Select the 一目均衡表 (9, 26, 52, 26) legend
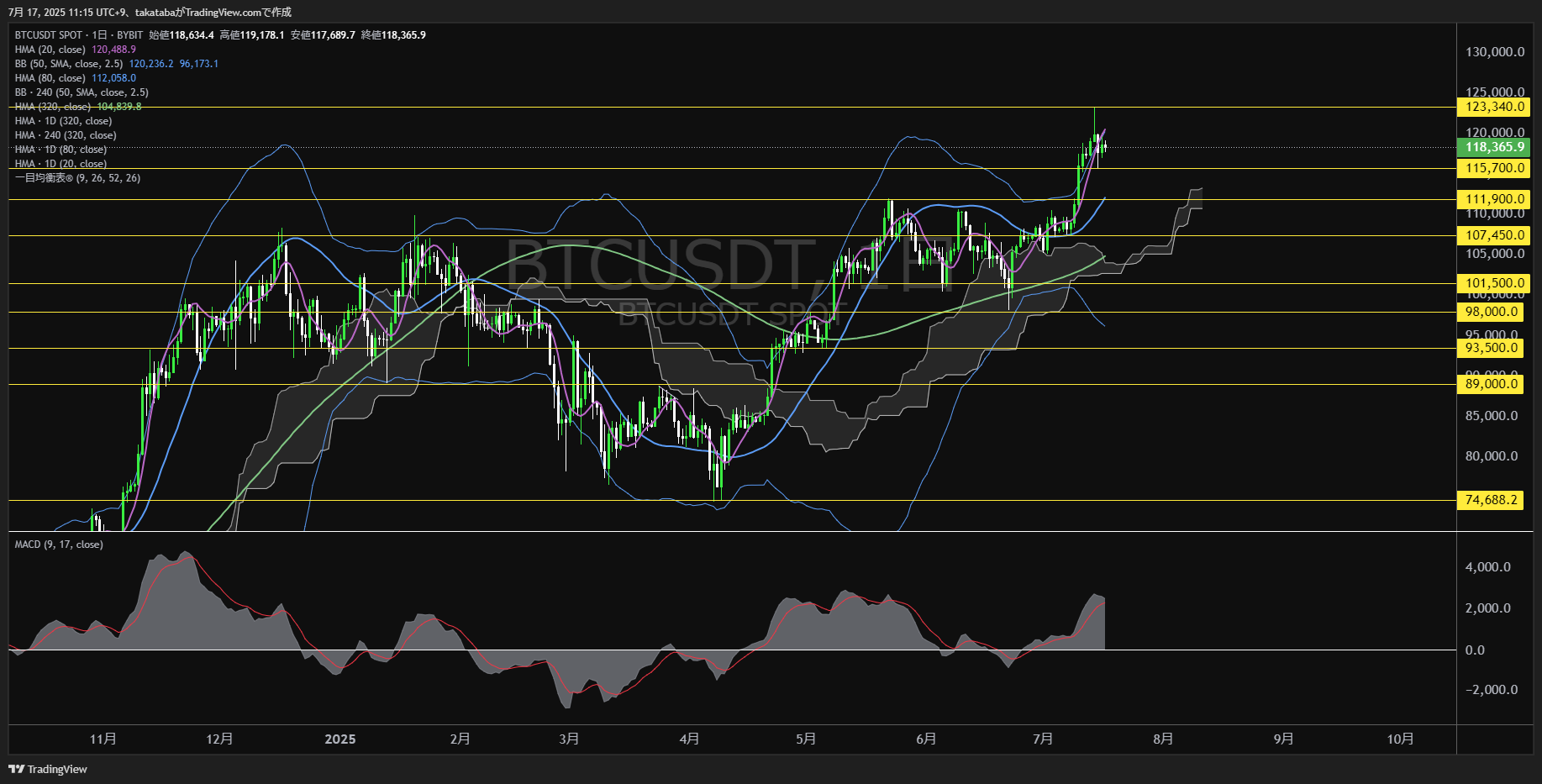 77,178
